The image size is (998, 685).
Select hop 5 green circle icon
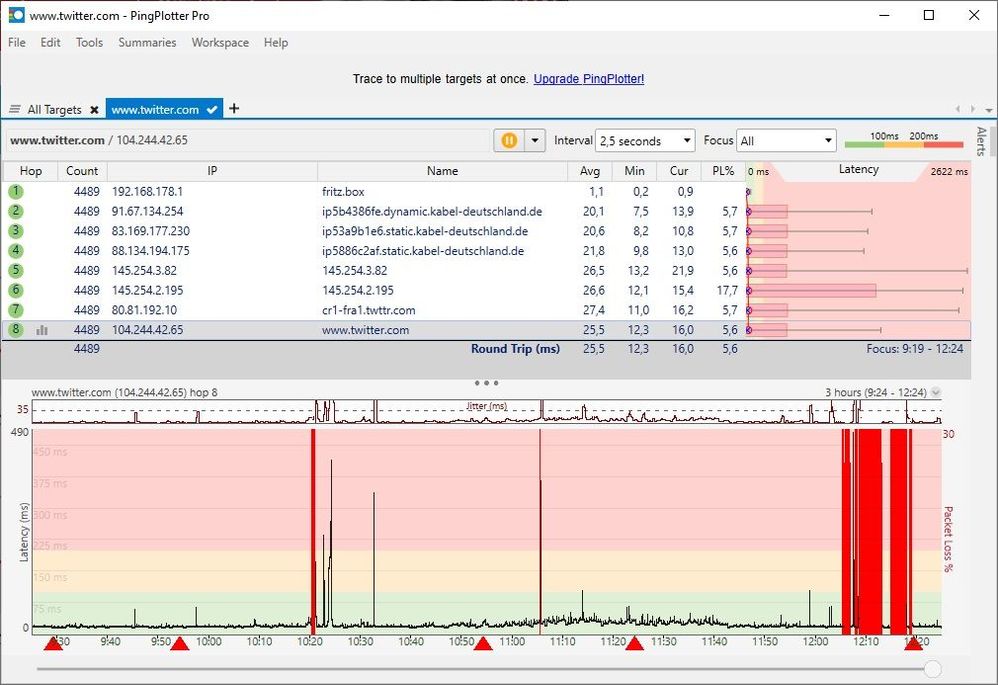coord(15,270)
